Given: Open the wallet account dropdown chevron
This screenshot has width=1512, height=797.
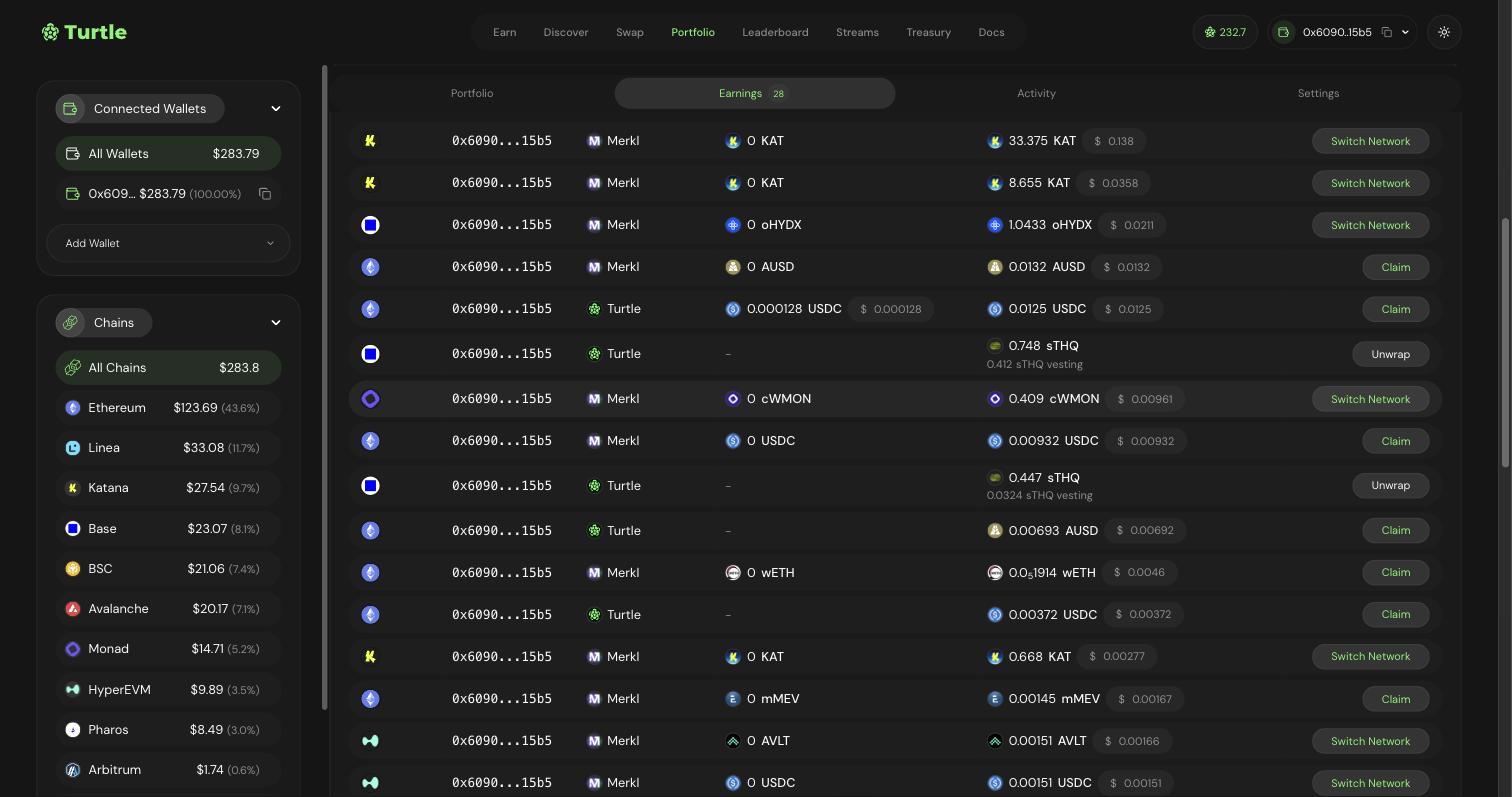Looking at the screenshot, I should [x=1405, y=32].
